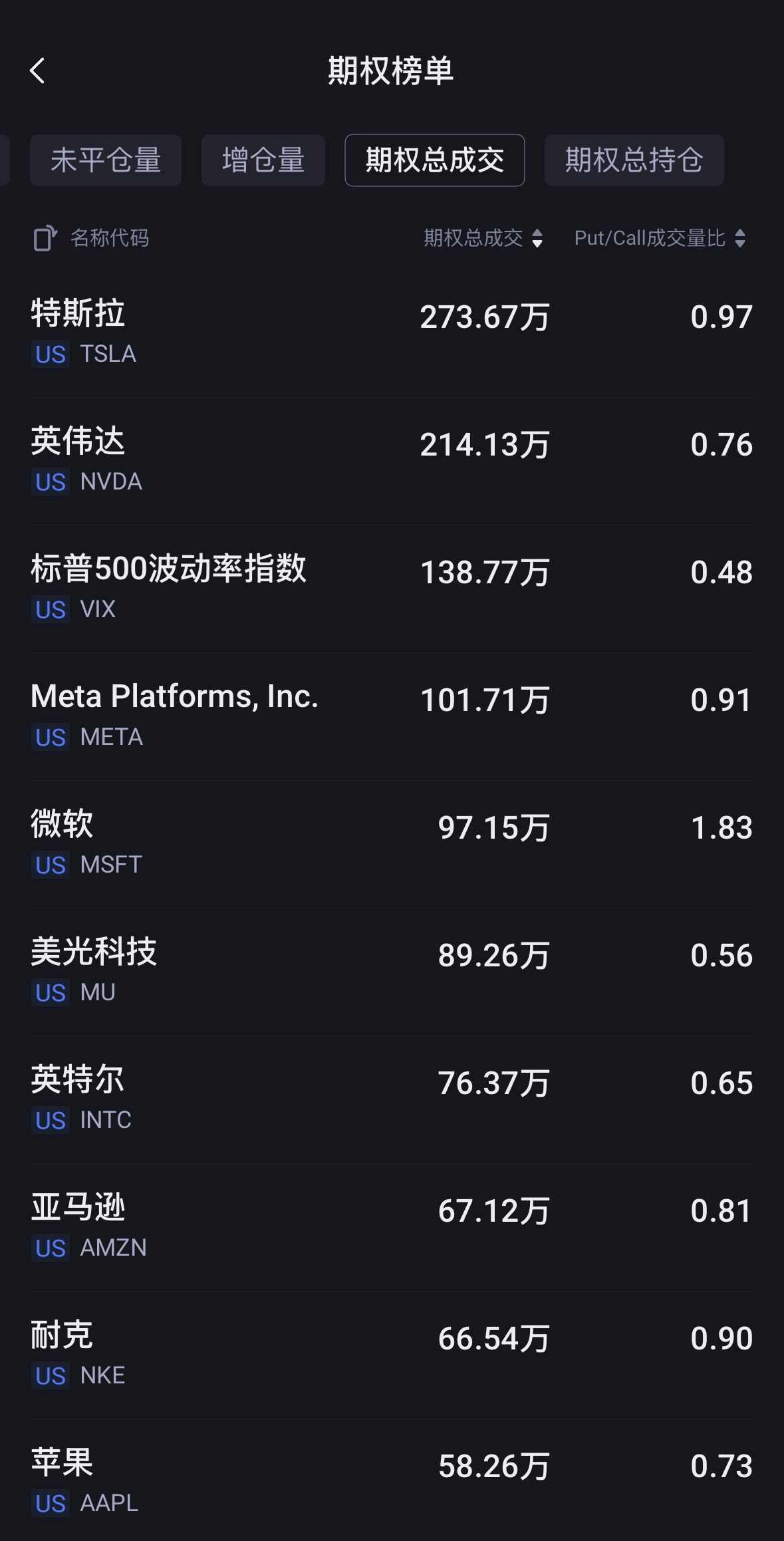
Task: Tap the rotate-screen icon beside 名称代码
Action: [x=45, y=238]
